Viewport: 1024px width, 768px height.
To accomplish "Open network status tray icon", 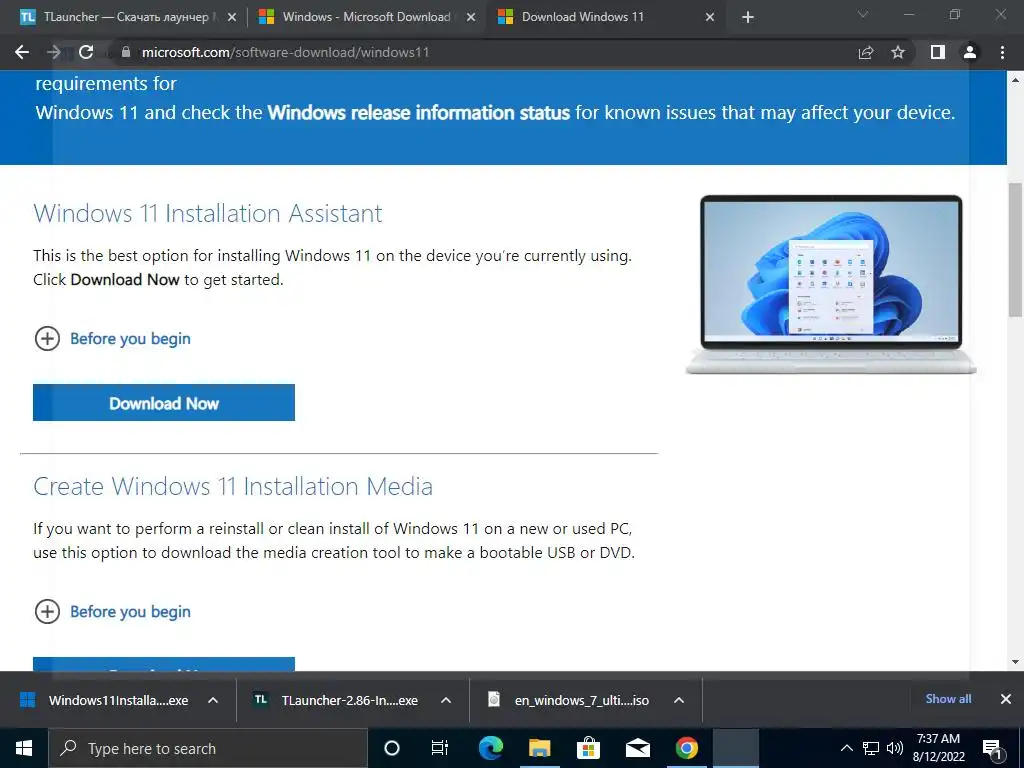I will [x=871, y=748].
